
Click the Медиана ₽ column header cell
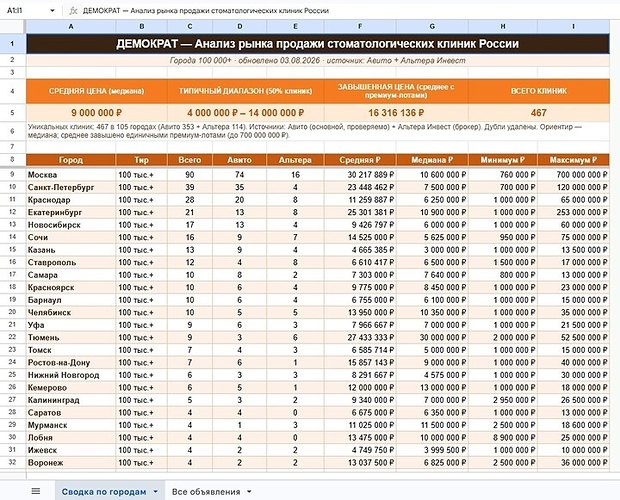pyautogui.click(x=432, y=160)
